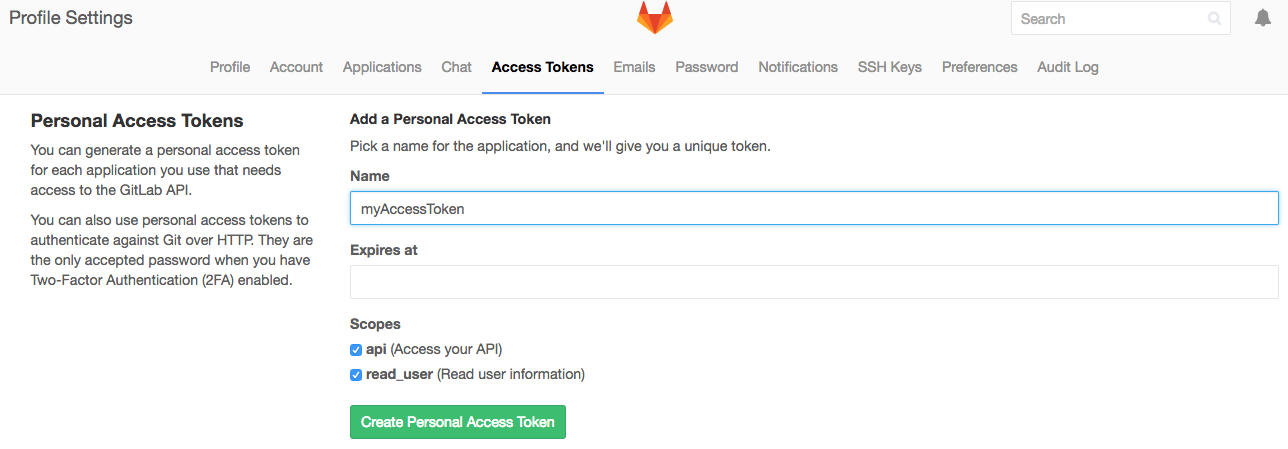The height and width of the screenshot is (449, 1288).
Task: Open the Chat settings tab
Action: coord(456,67)
